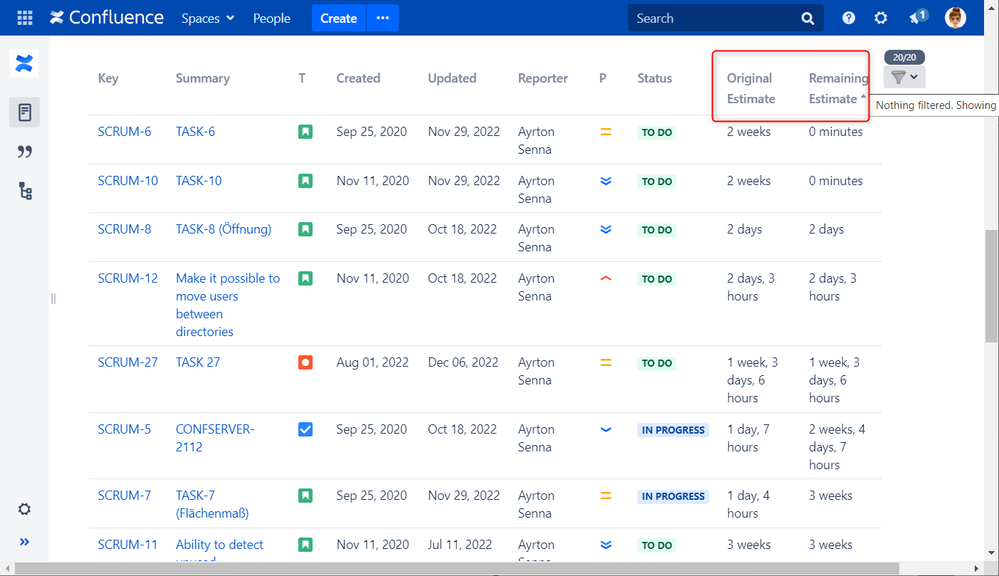
Task: Open the SCRUM-11 issue key link
Action: click(127, 545)
